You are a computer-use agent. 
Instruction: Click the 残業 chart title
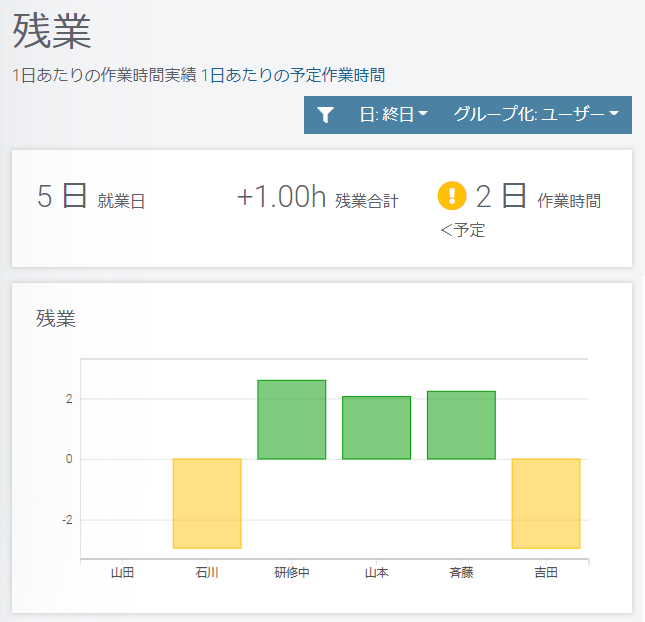point(56,318)
